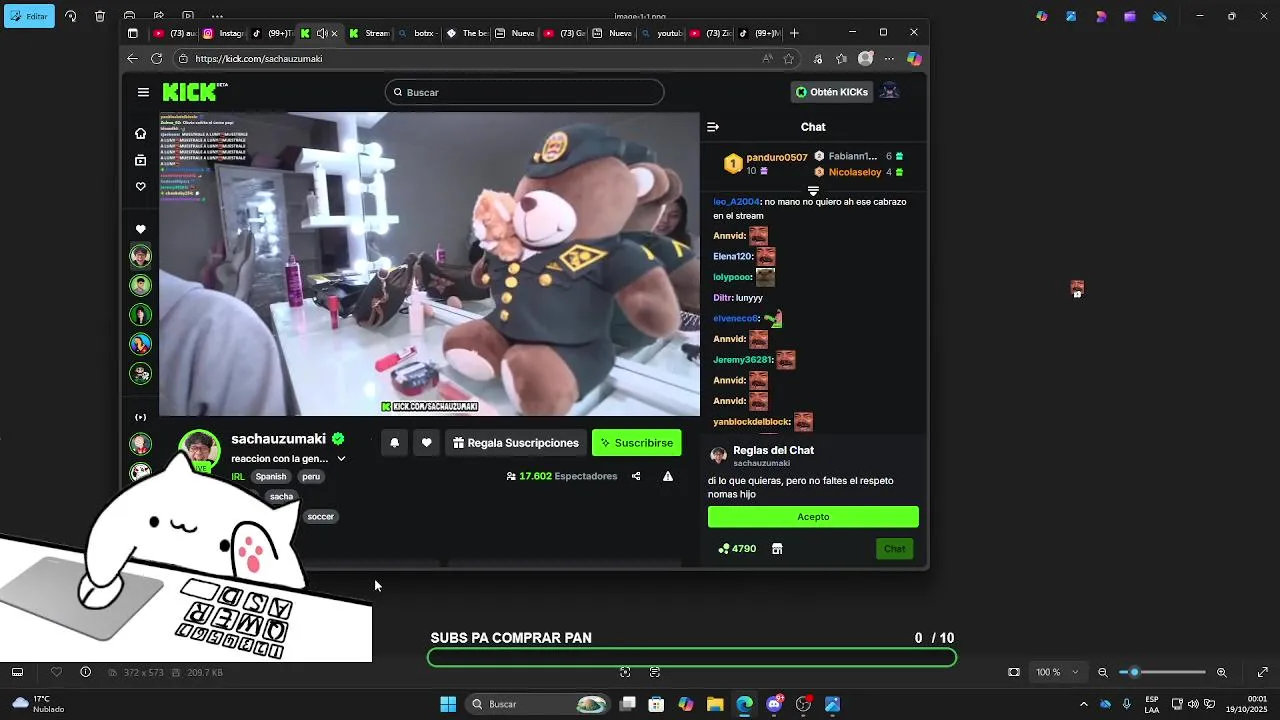Click the pictured Spanish tag
This screenshot has height=720, width=1280.
270,477
